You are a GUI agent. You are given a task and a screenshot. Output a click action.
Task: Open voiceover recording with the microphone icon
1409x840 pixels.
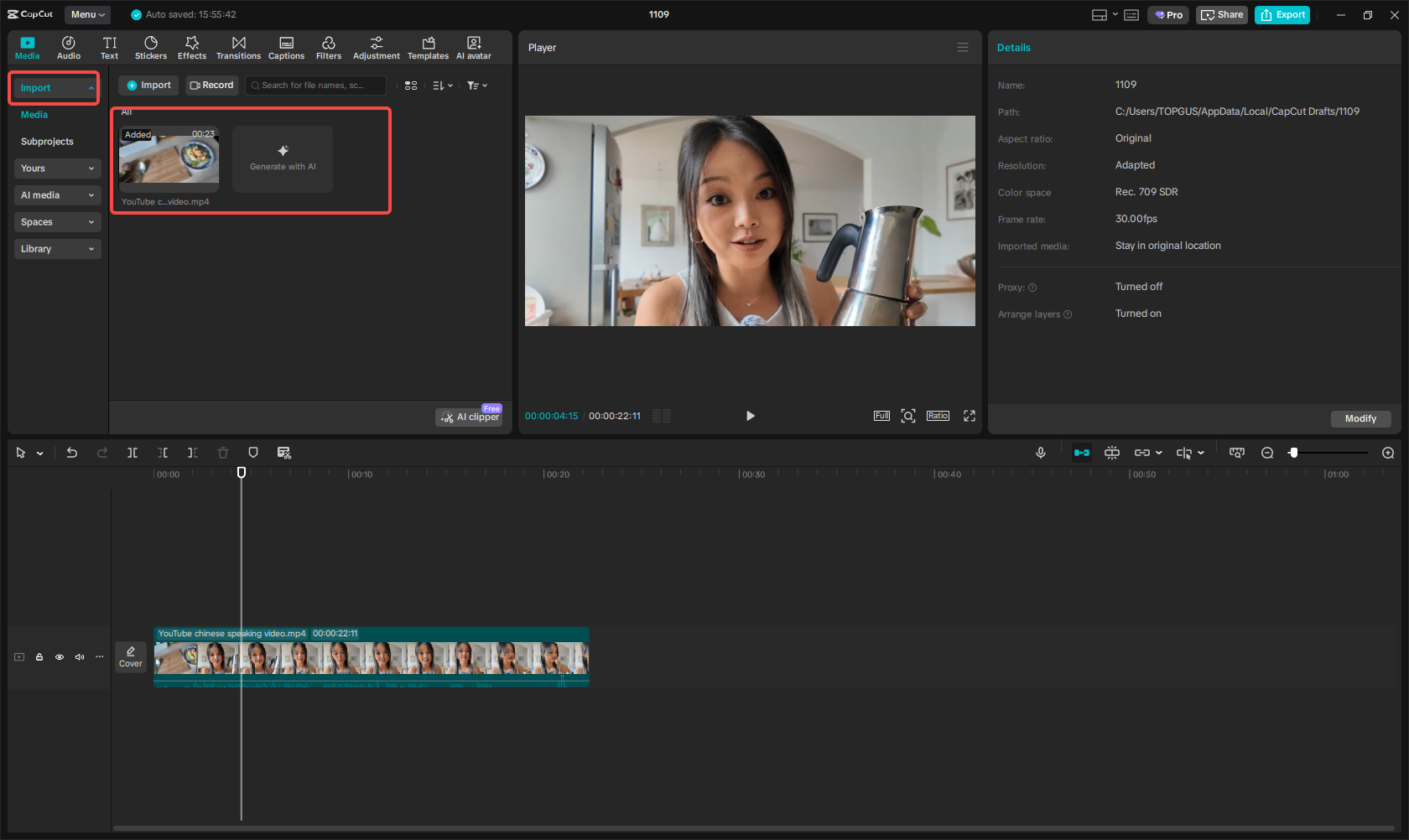1040,453
